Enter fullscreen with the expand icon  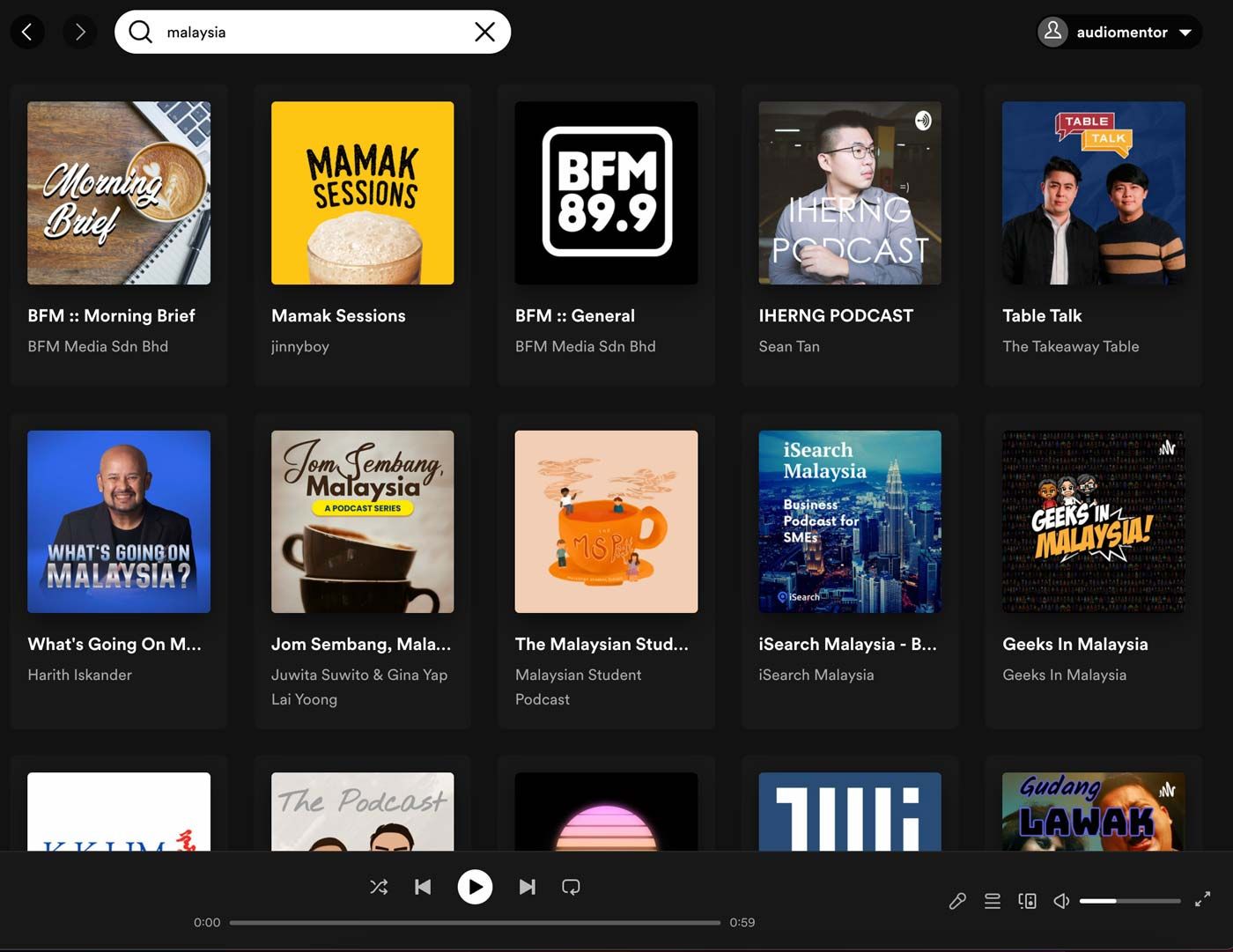point(1203,899)
